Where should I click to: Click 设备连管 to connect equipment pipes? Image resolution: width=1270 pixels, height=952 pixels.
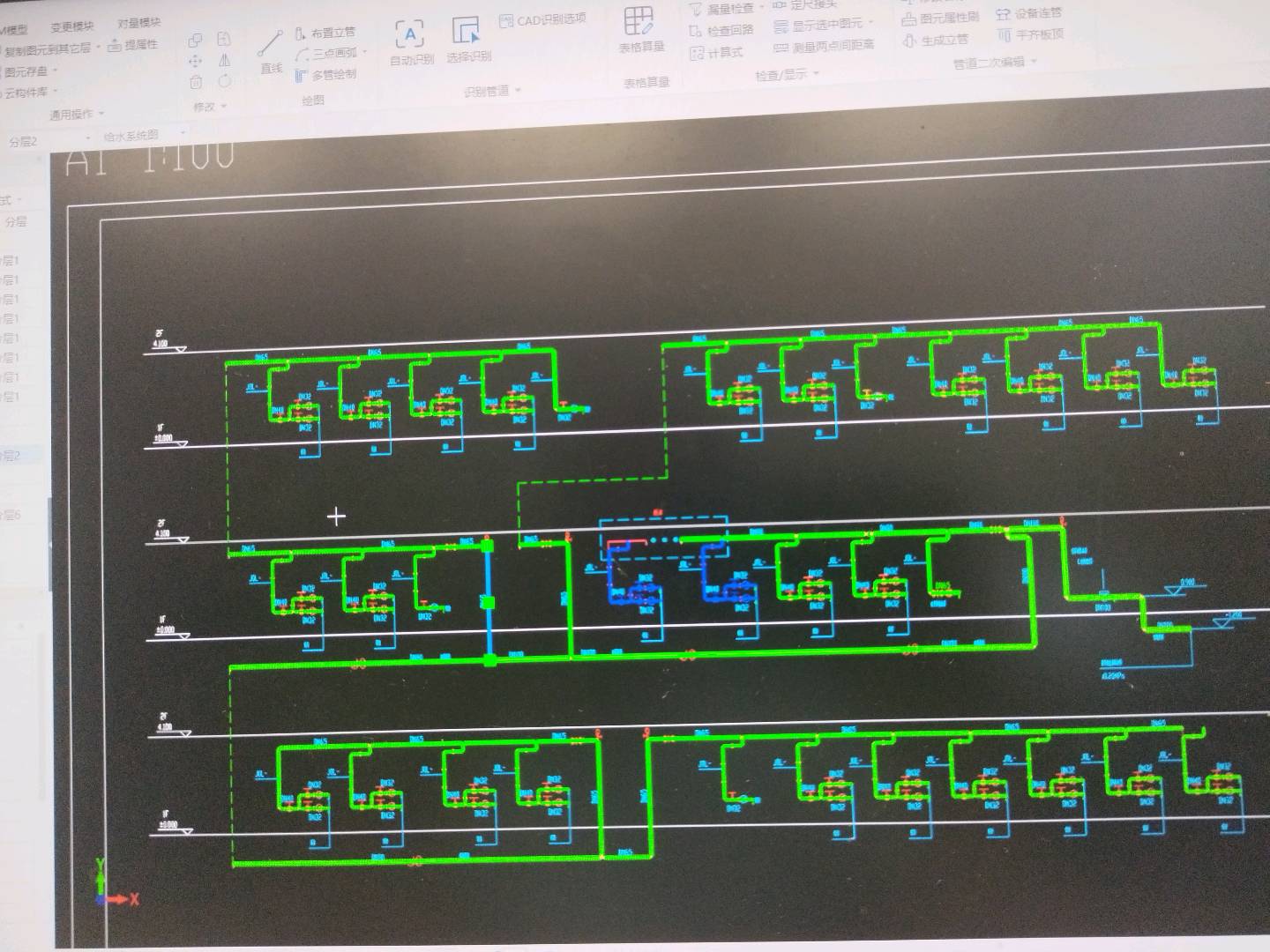click(x=1028, y=13)
